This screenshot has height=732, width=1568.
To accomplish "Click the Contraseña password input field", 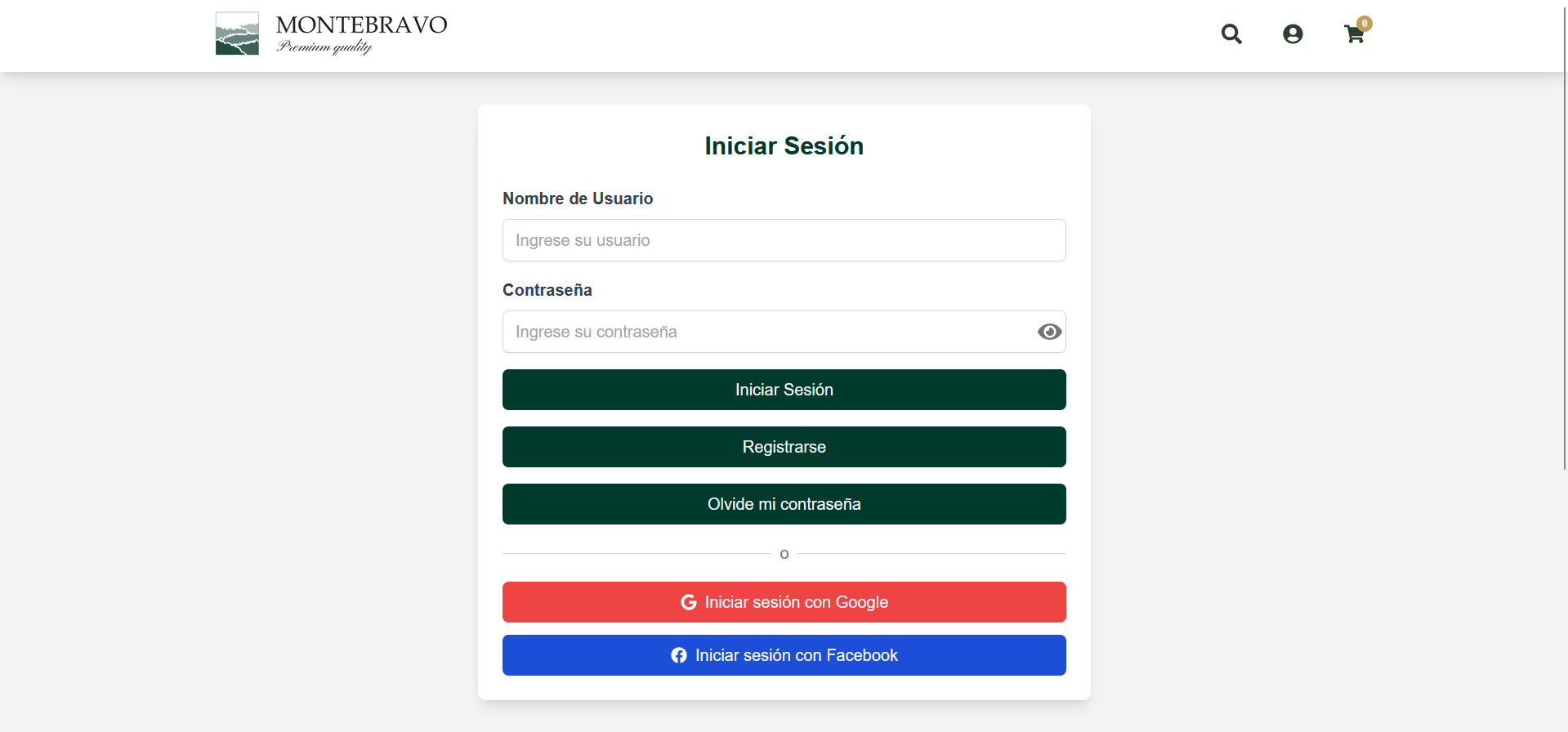I will coord(767,332).
